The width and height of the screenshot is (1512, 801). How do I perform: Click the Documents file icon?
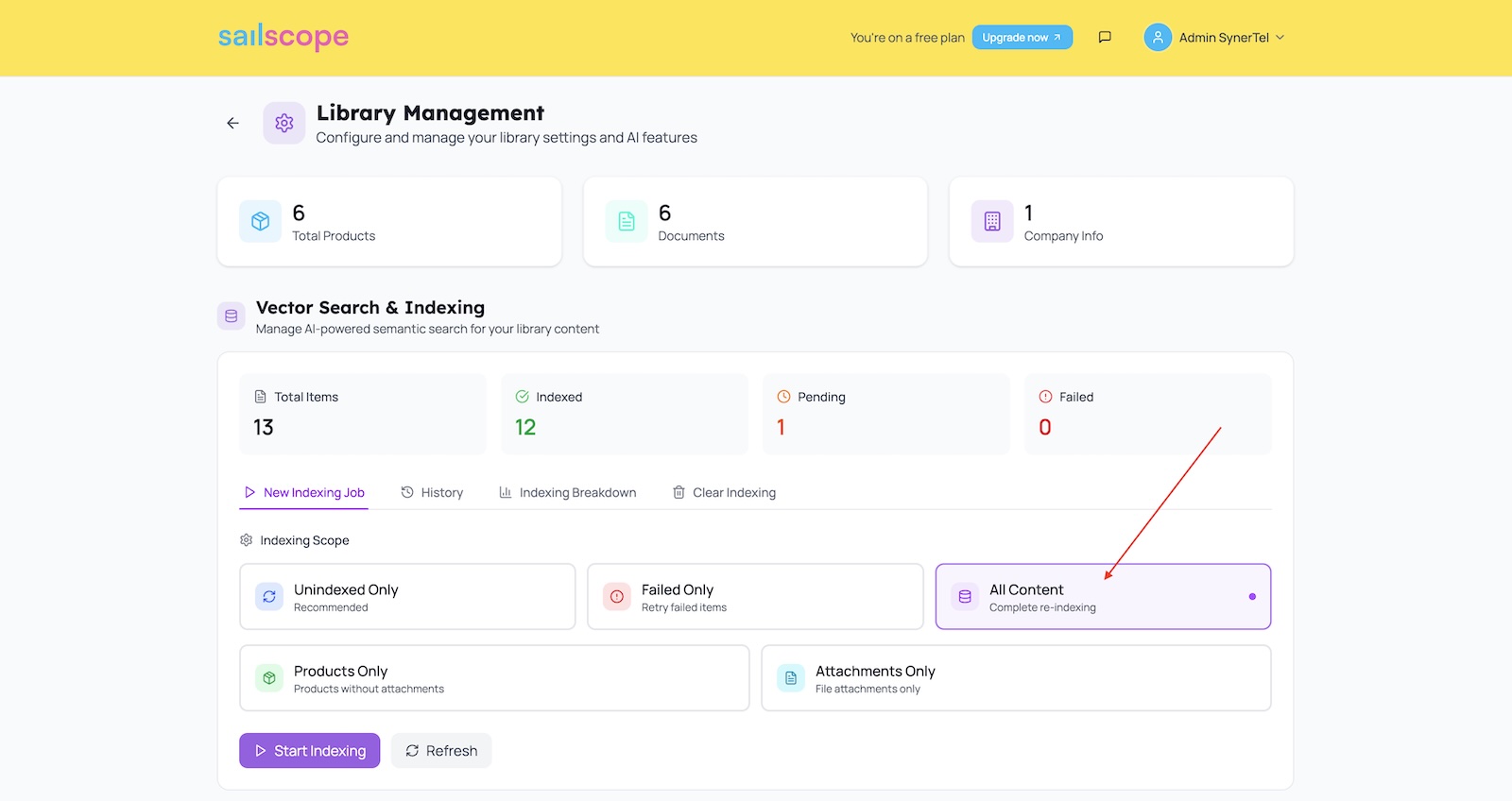click(x=626, y=222)
